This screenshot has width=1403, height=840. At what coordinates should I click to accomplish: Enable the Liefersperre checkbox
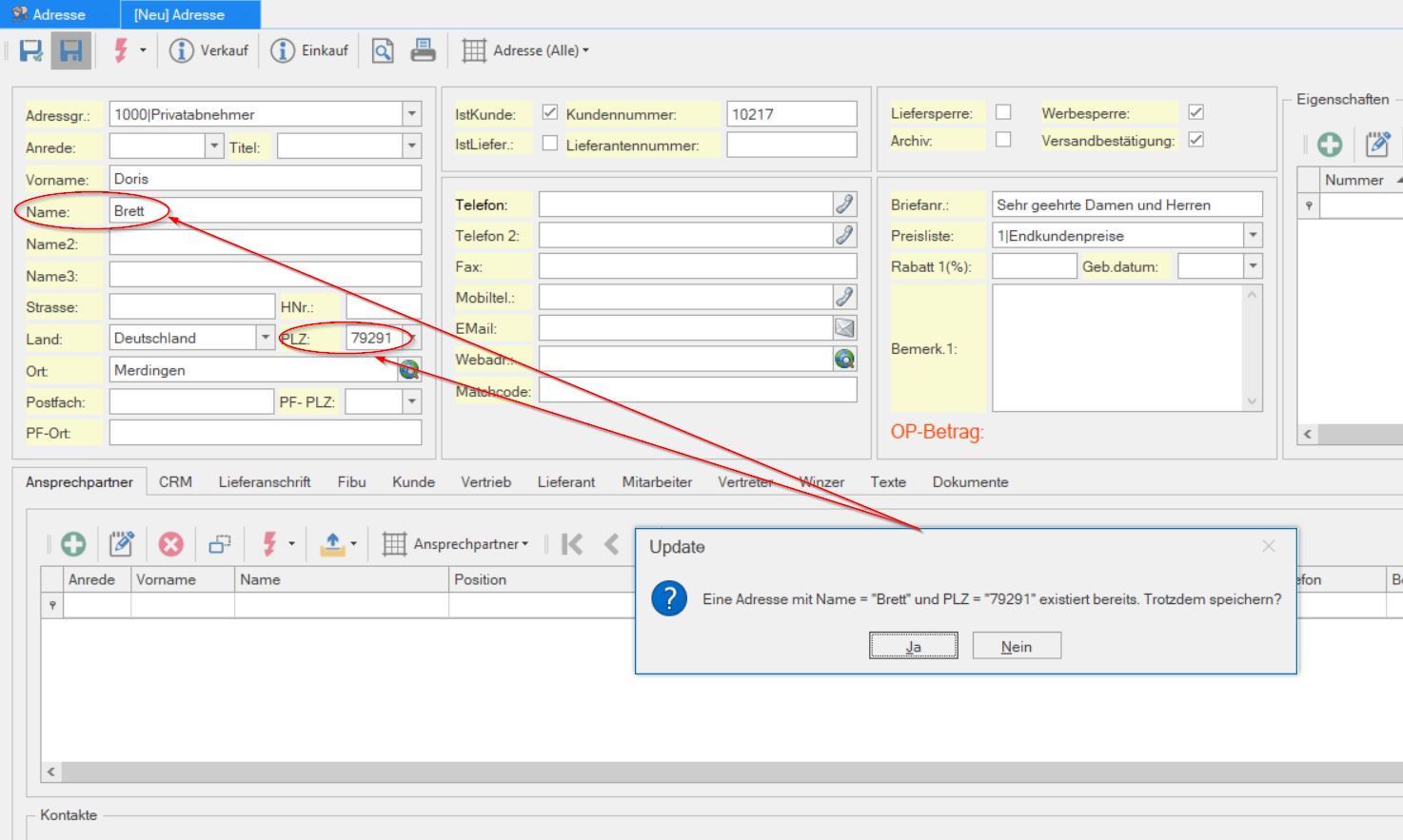(1003, 112)
